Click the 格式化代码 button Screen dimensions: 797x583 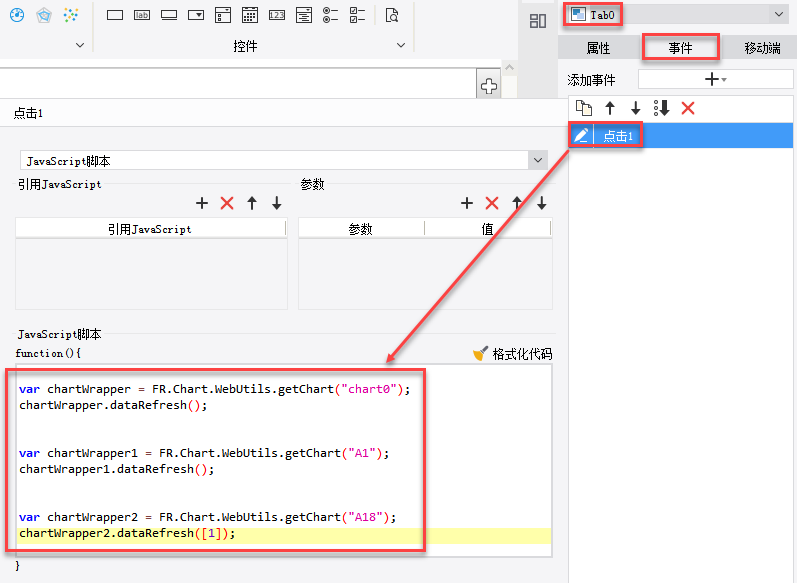(x=512, y=353)
